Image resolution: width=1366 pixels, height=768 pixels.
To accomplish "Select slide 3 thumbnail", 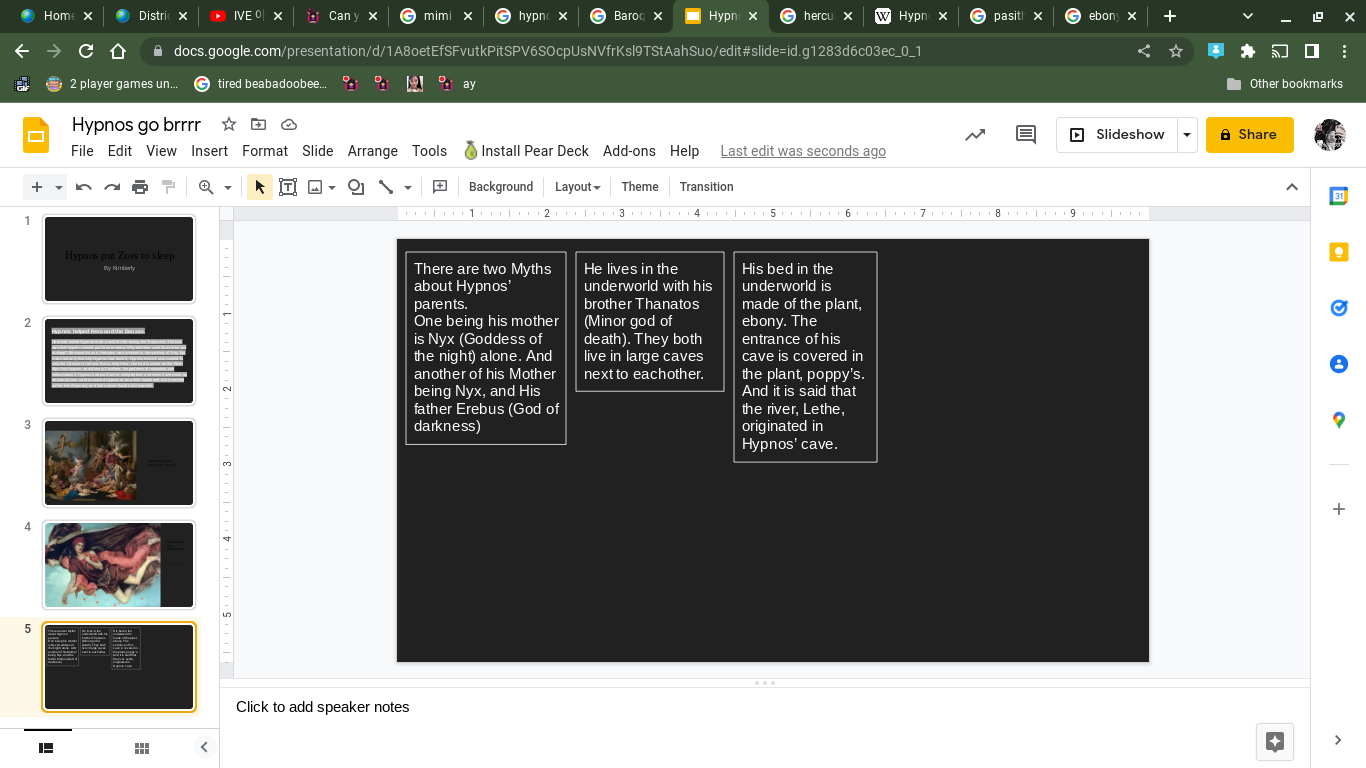I will (x=119, y=463).
